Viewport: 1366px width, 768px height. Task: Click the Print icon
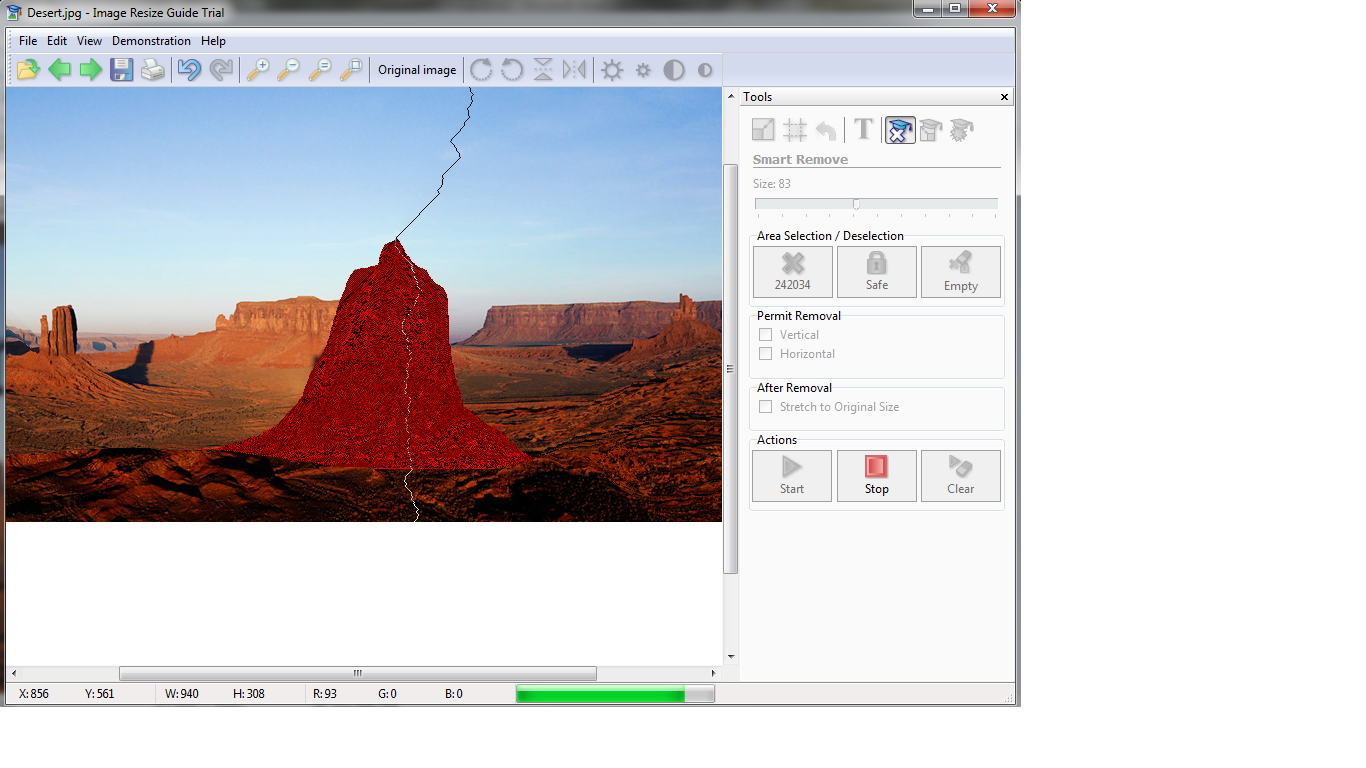point(152,69)
